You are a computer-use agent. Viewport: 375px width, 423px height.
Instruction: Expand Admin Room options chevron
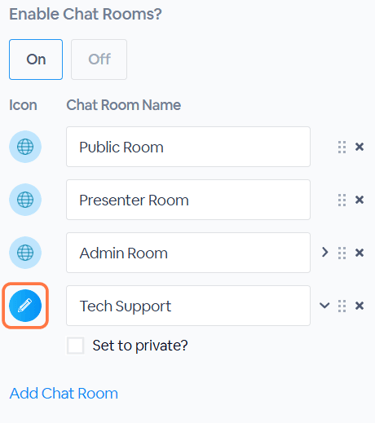point(325,252)
